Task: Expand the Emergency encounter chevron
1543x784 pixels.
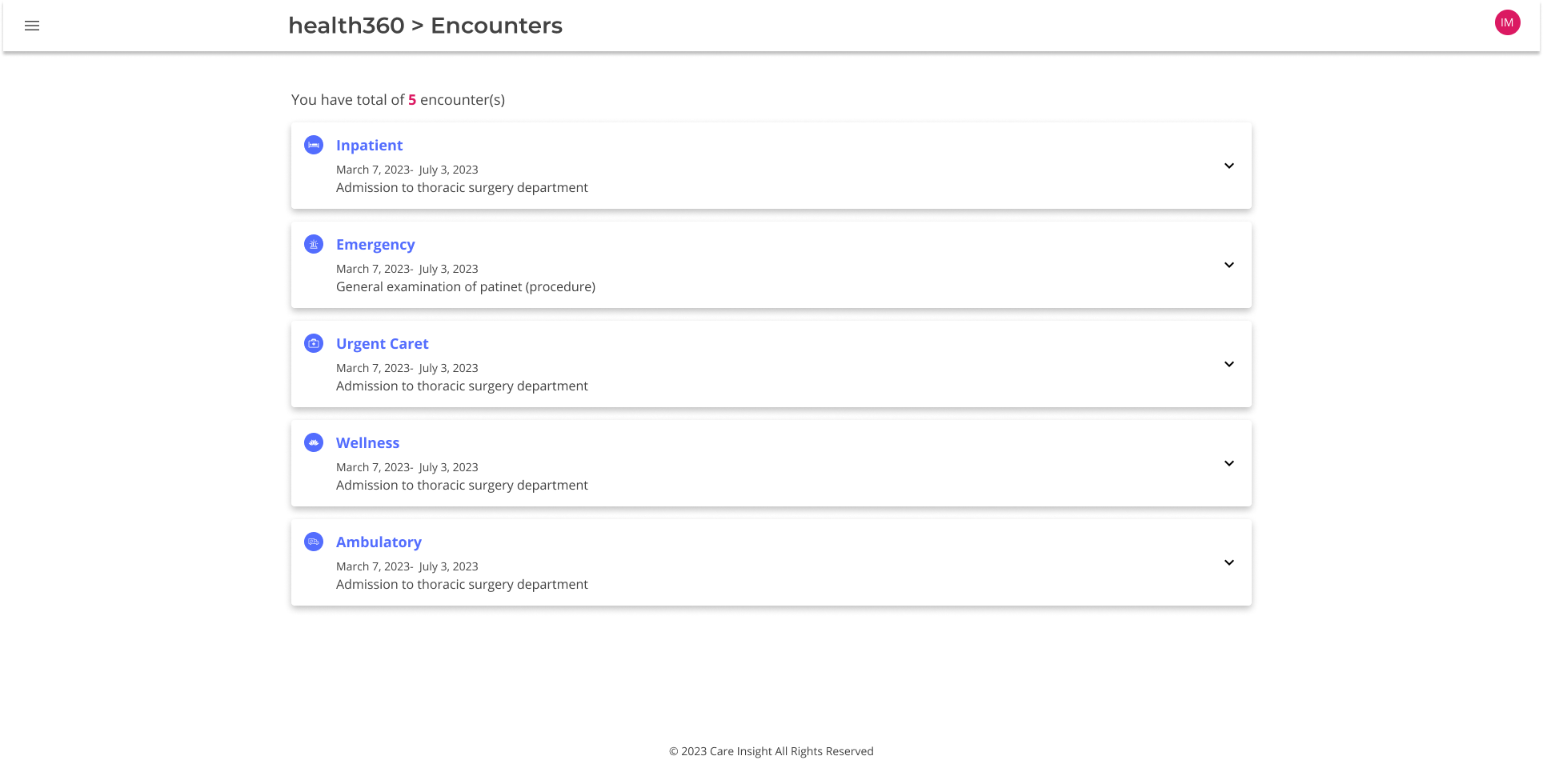Action: pos(1228,265)
